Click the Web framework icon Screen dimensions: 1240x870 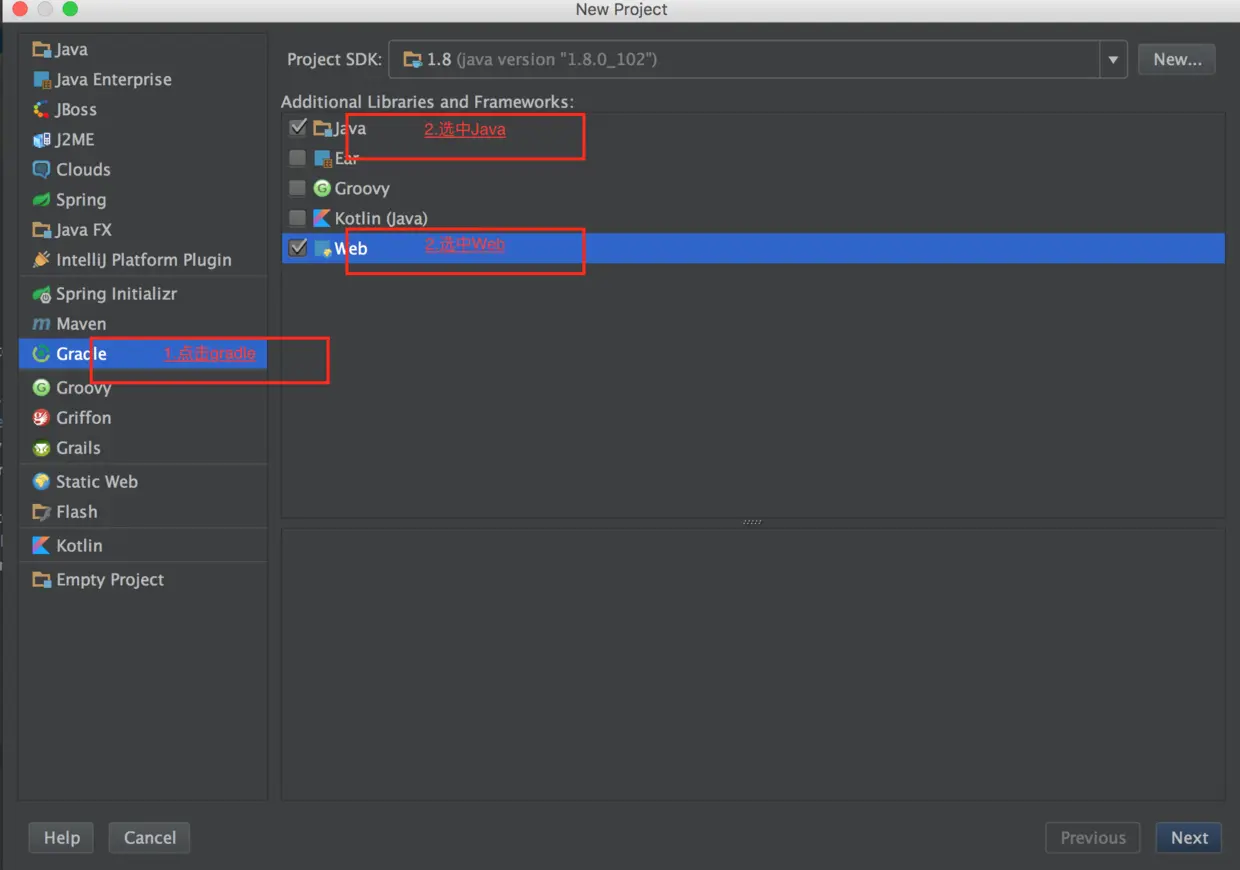click(x=322, y=248)
